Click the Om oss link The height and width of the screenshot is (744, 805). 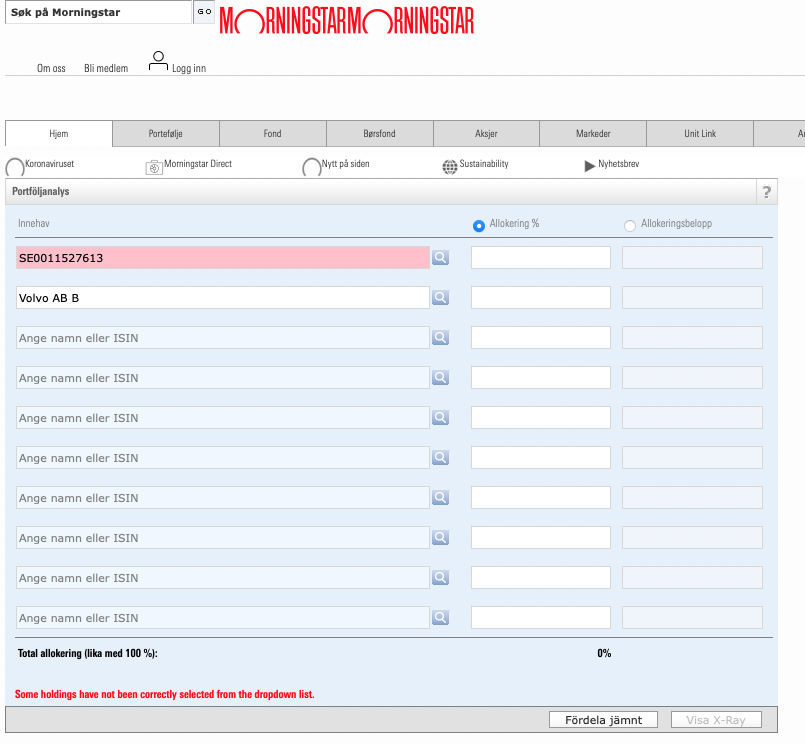click(x=51, y=68)
